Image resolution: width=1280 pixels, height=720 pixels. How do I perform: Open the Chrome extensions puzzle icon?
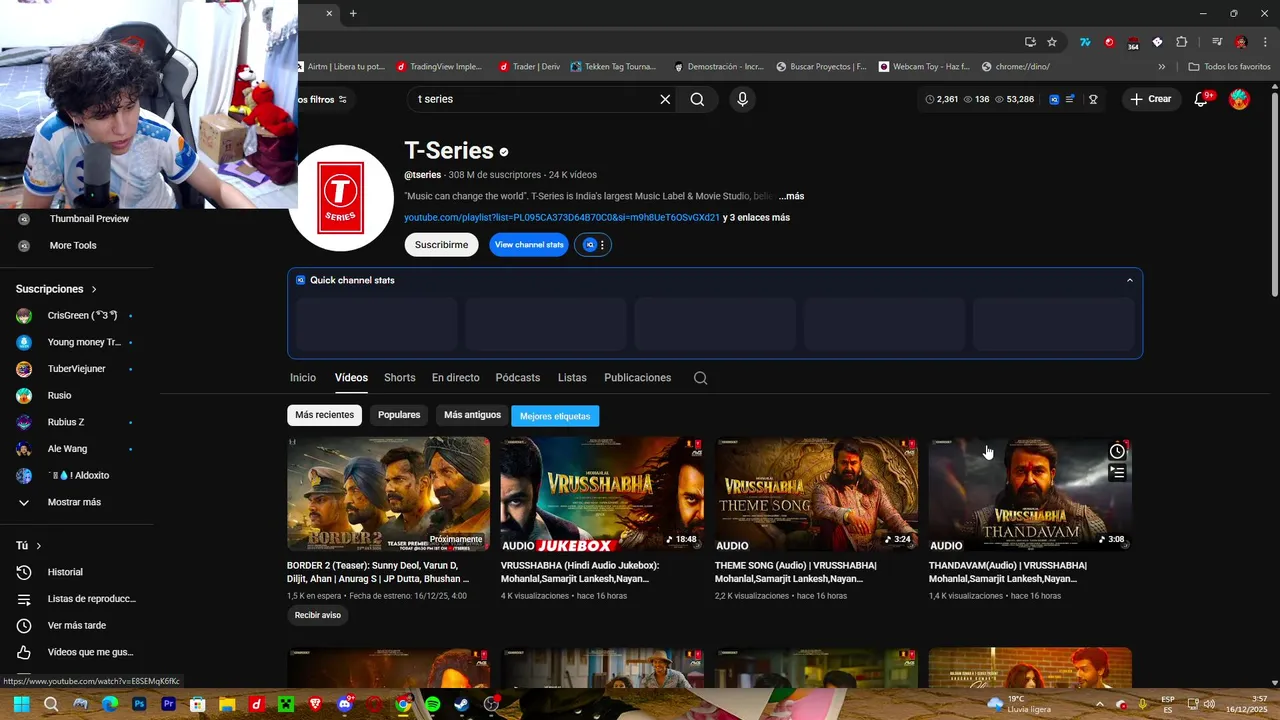click(x=1182, y=42)
